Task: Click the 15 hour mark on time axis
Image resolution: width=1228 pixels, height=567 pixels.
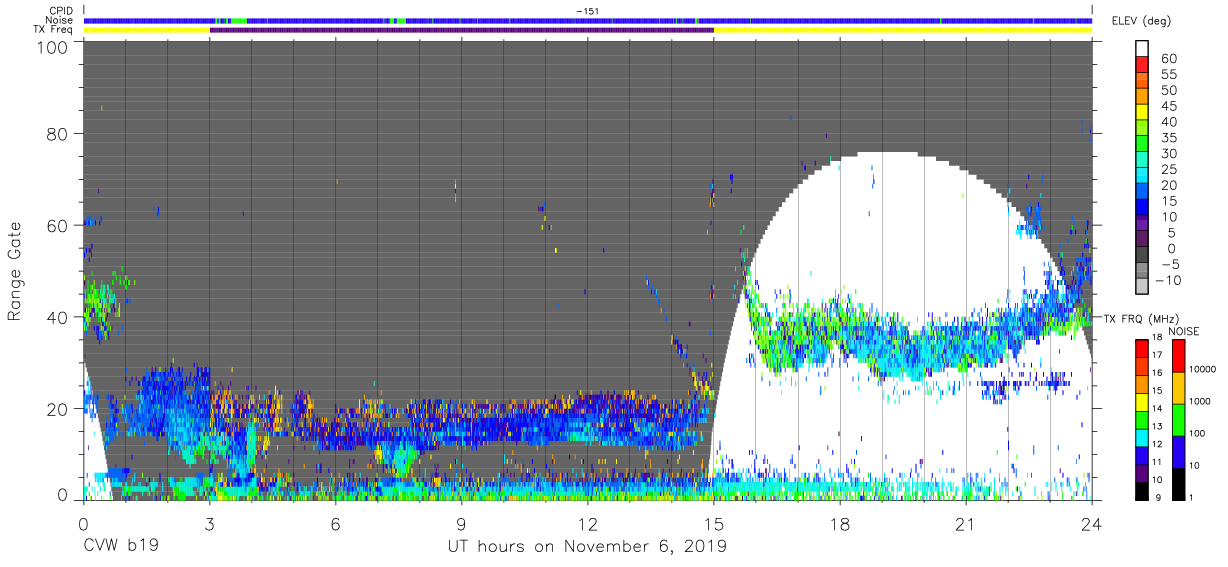Action: [x=714, y=523]
